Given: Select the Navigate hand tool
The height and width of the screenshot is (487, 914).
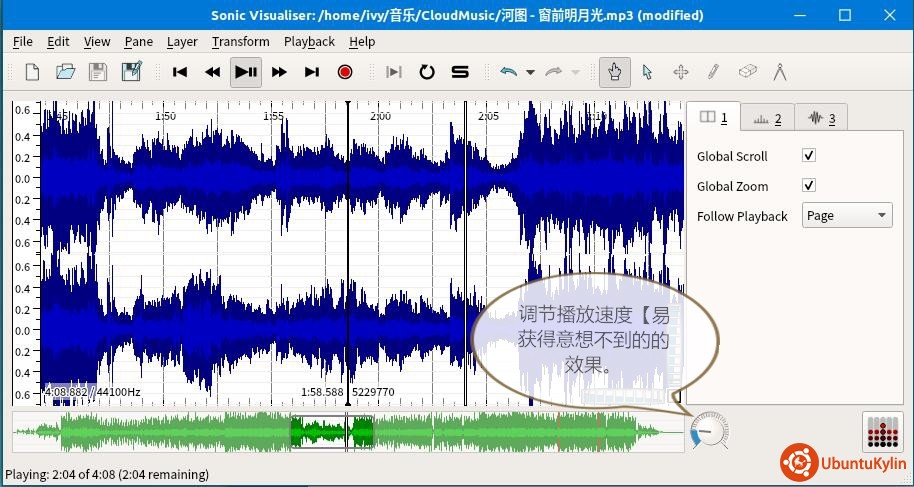Looking at the screenshot, I should coord(615,72).
